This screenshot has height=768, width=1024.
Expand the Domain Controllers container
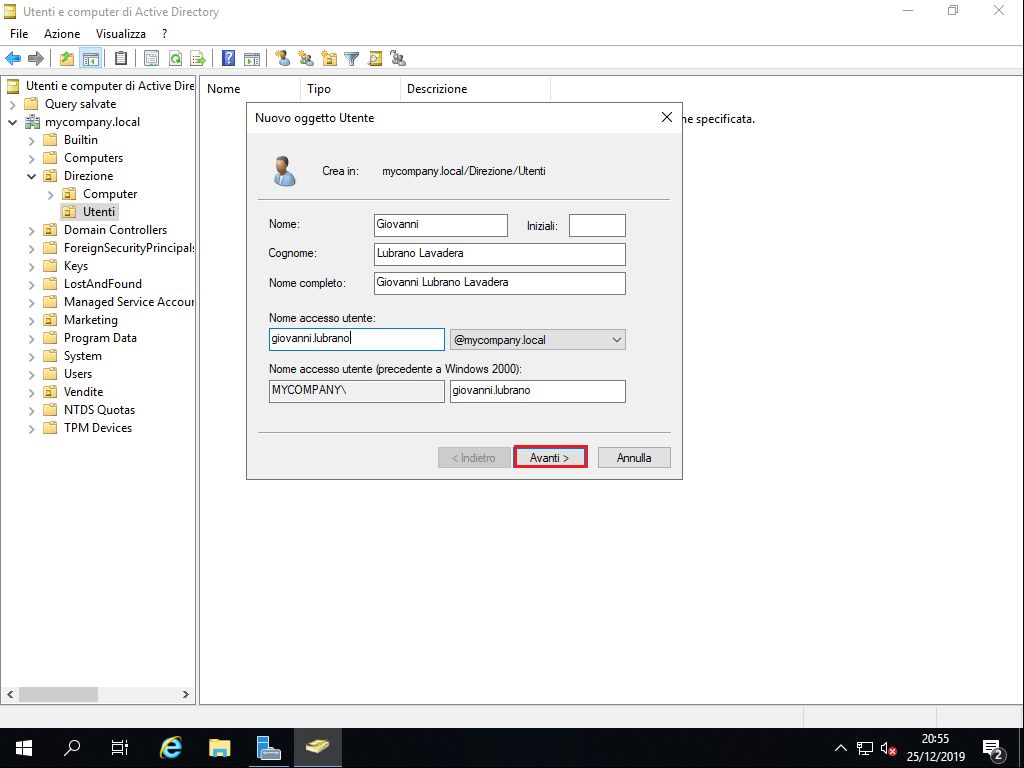[31, 229]
